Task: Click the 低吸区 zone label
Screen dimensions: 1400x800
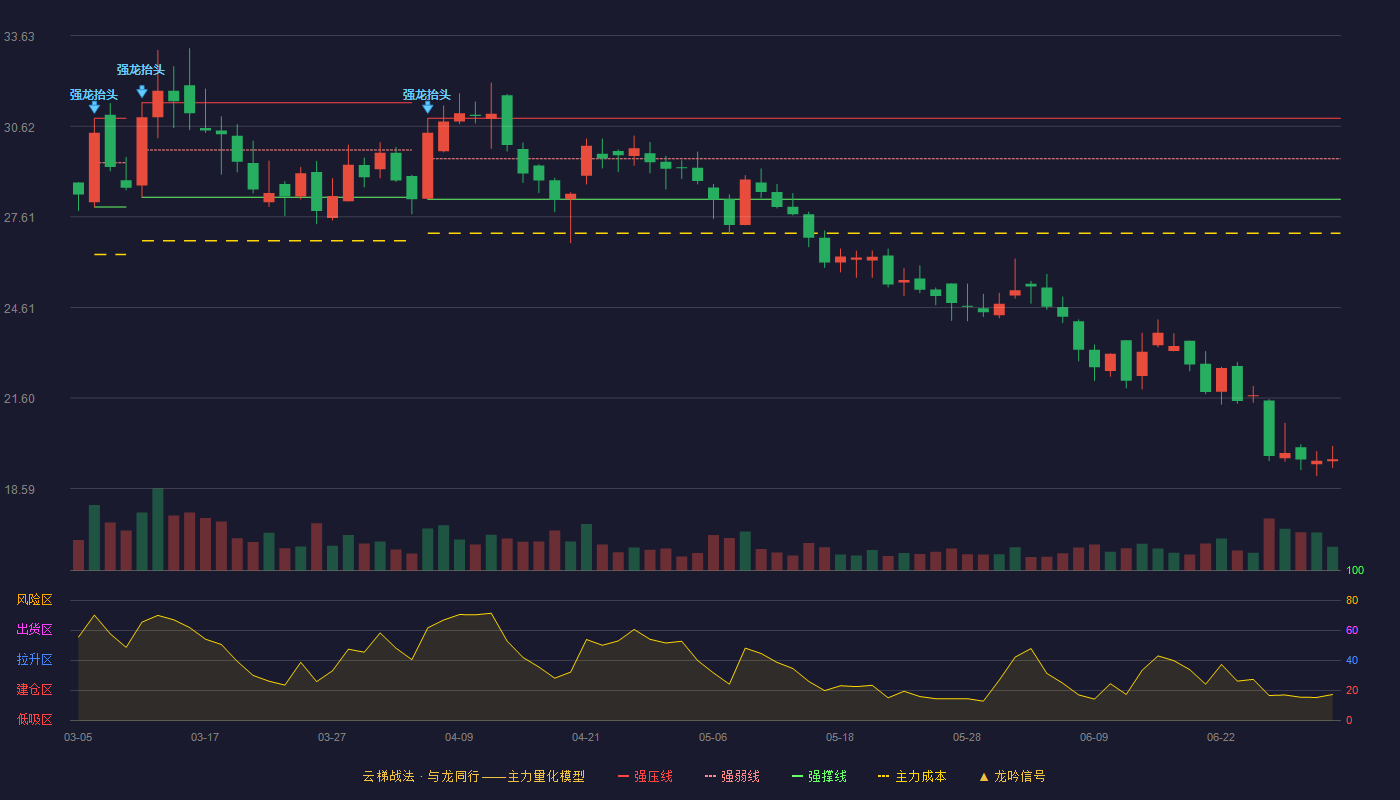Action: click(x=34, y=719)
